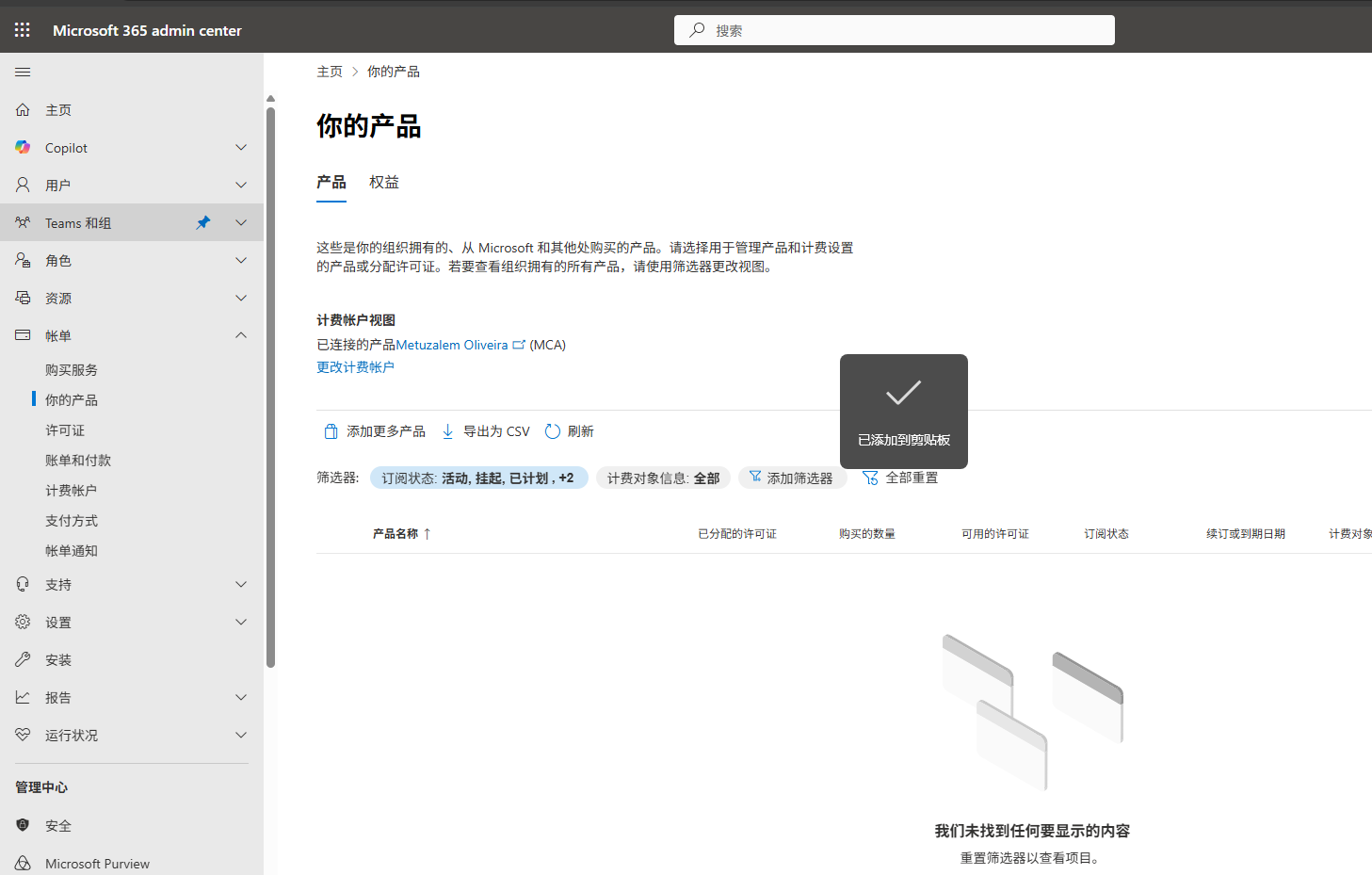Expand the 设置 section chevron
The height and width of the screenshot is (875, 1372).
[x=241, y=623]
